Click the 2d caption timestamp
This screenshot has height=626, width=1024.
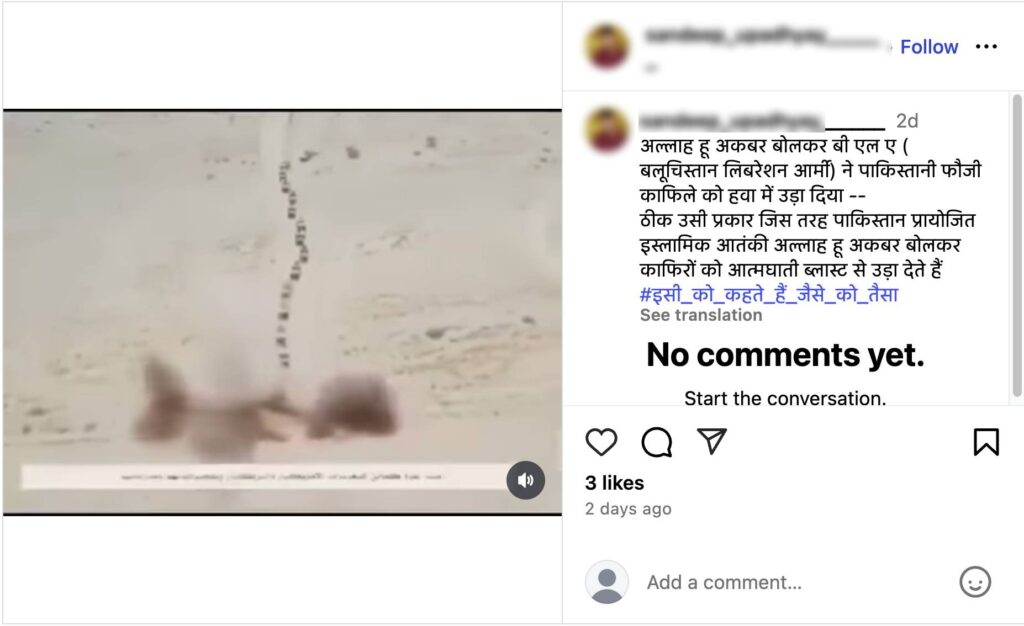click(907, 121)
